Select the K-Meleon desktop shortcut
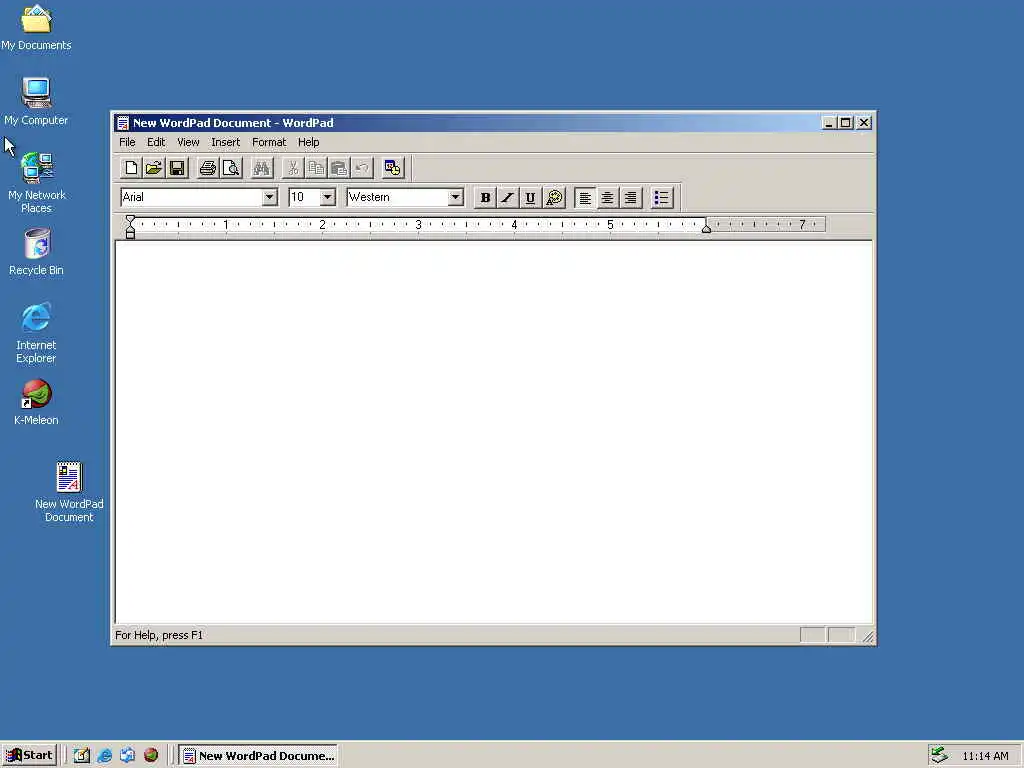 click(x=36, y=402)
